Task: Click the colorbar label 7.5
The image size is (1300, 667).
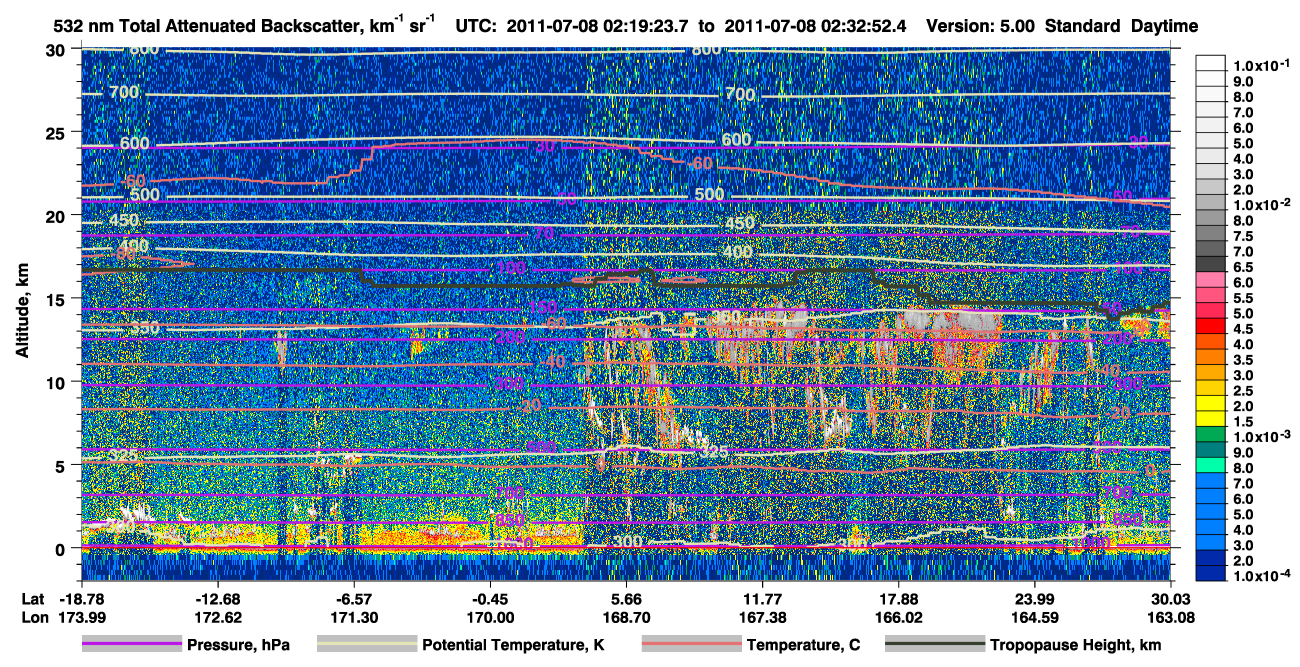Action: point(1242,235)
